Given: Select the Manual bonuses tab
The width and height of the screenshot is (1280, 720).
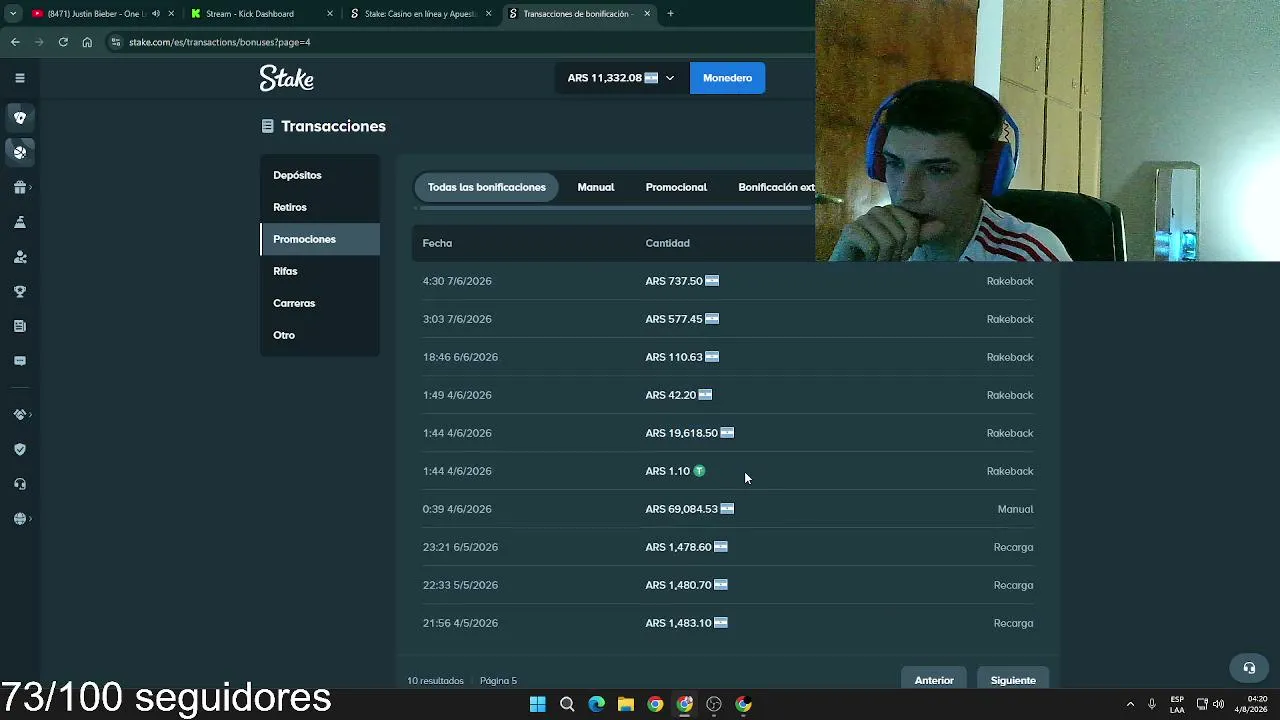Looking at the screenshot, I should (x=596, y=187).
